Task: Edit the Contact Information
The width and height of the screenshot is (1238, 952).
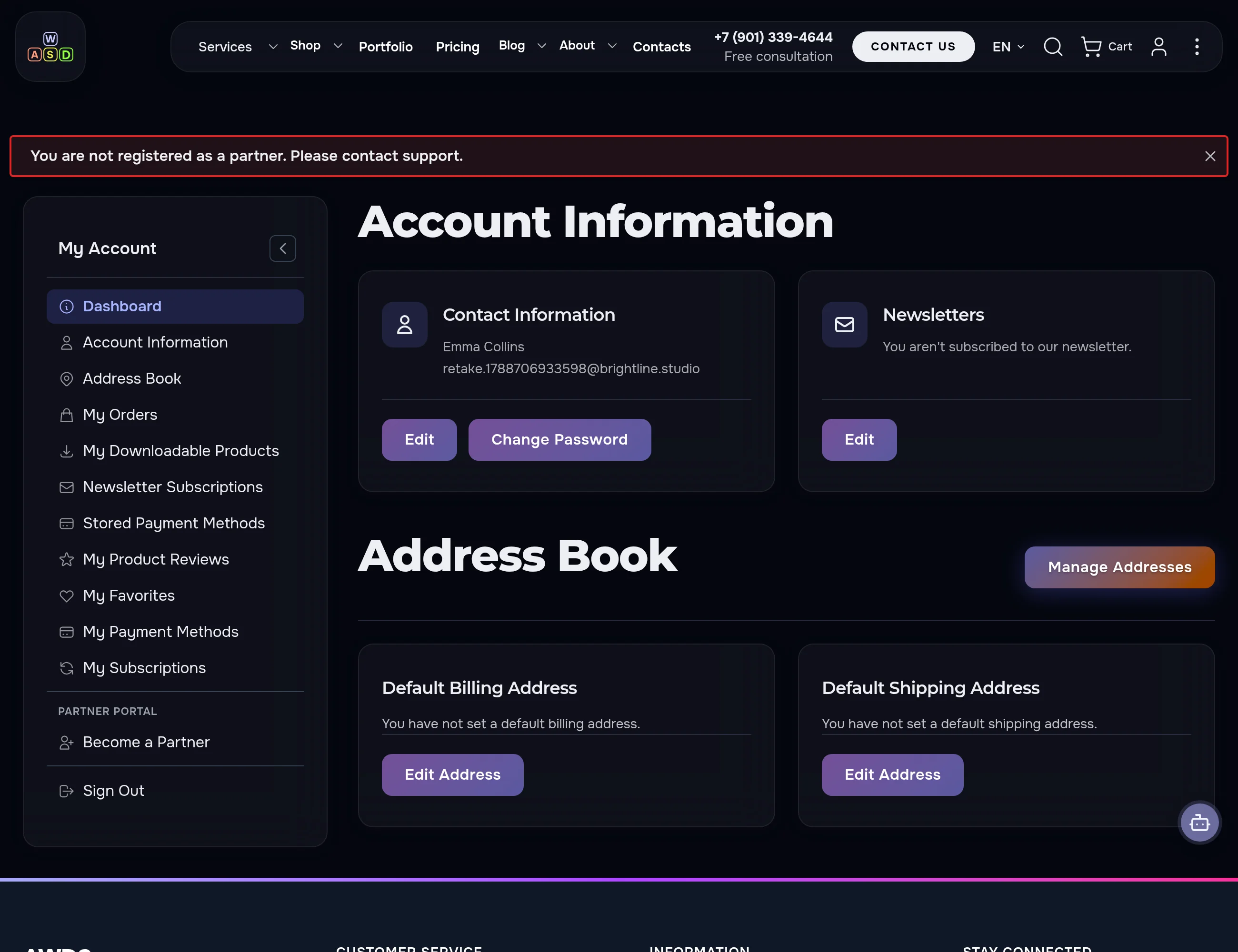Action: point(419,440)
